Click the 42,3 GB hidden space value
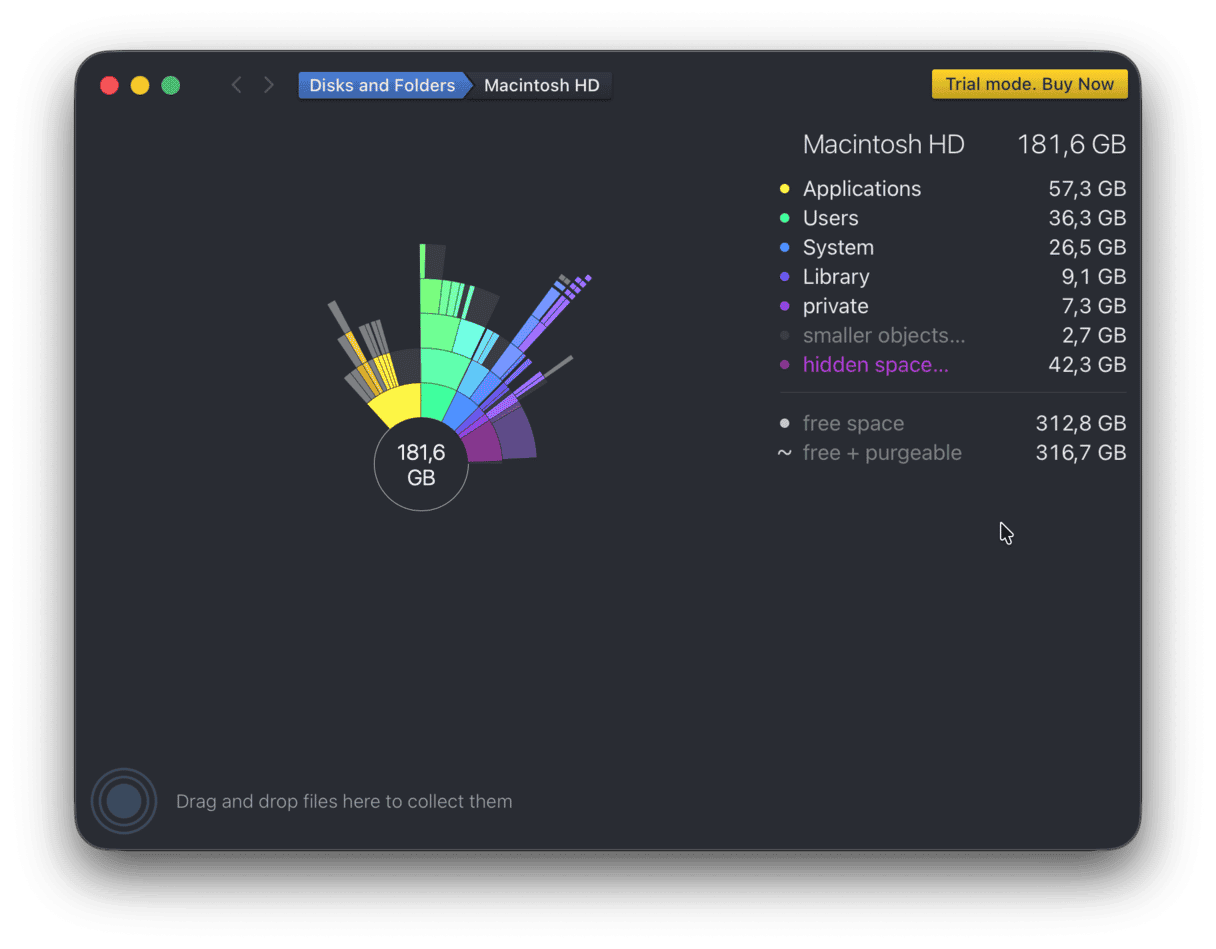This screenshot has height=949, width=1216. (1087, 365)
